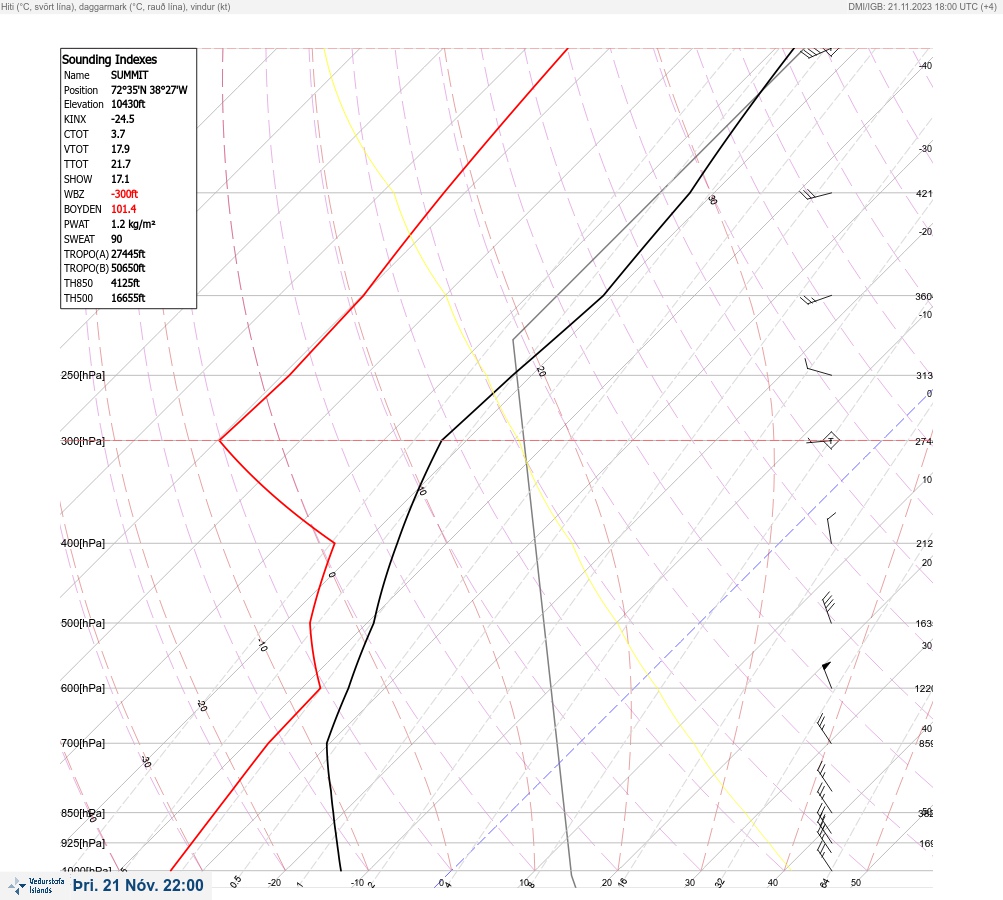Click the 850[hPa] pressure label

[x=83, y=814]
